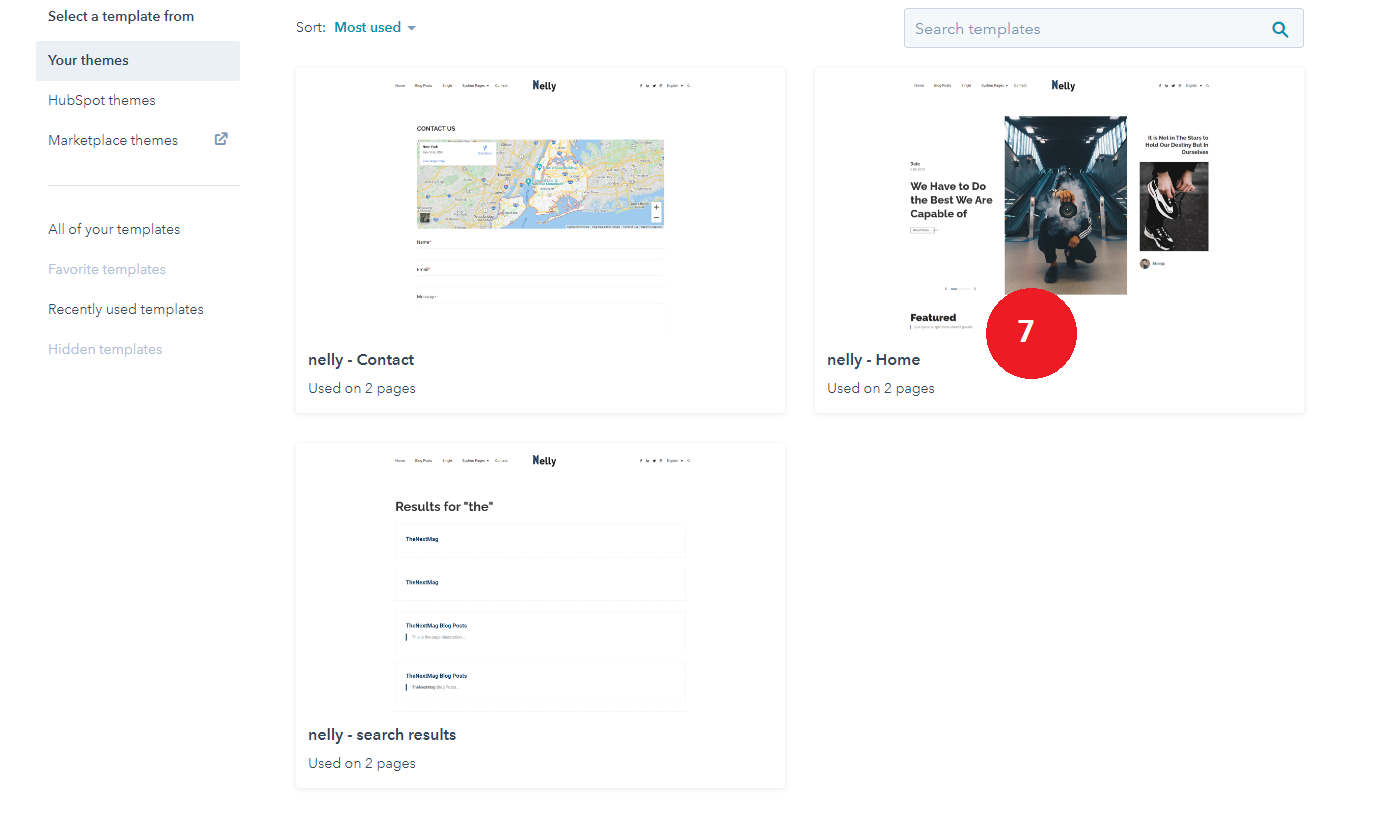The width and height of the screenshot is (1392, 814).
Task: Click "Used on 2 pages" under nelly - Contact
Action: (362, 388)
